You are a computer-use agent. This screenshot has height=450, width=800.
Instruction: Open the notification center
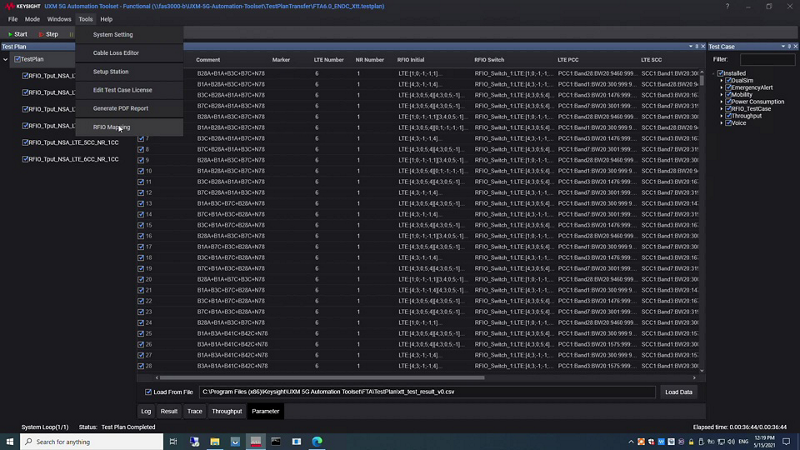click(787, 442)
